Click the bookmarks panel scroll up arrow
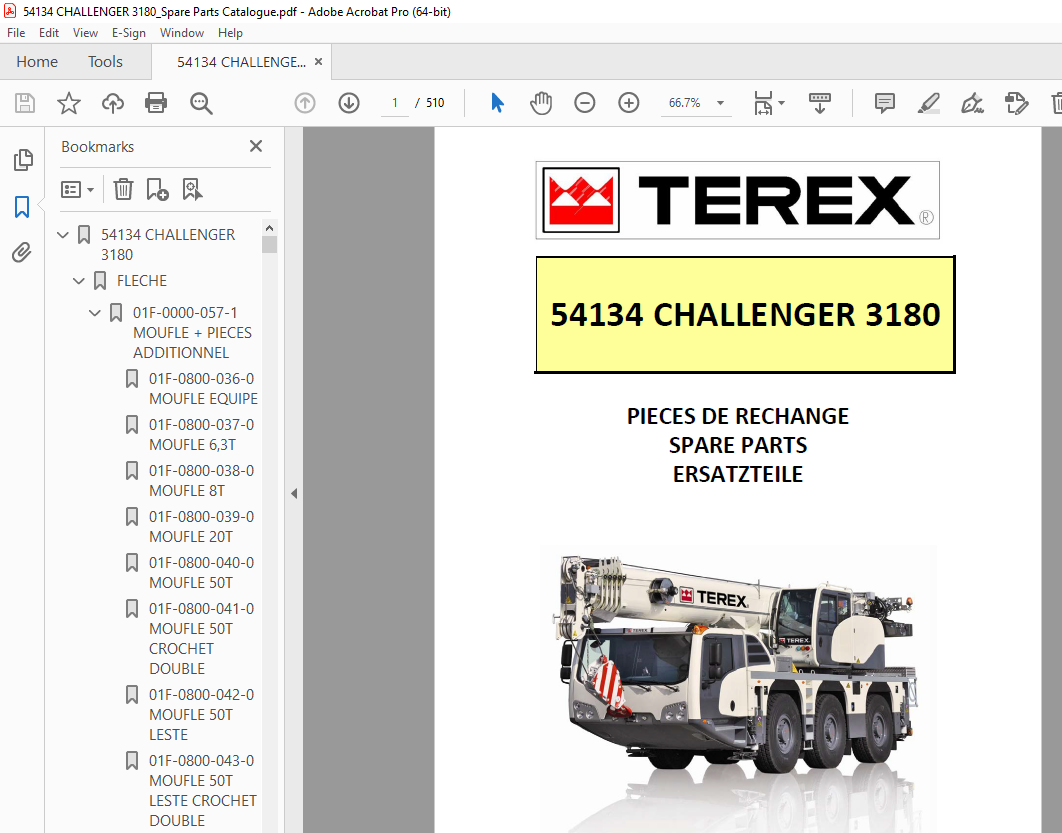 pyautogui.click(x=270, y=228)
